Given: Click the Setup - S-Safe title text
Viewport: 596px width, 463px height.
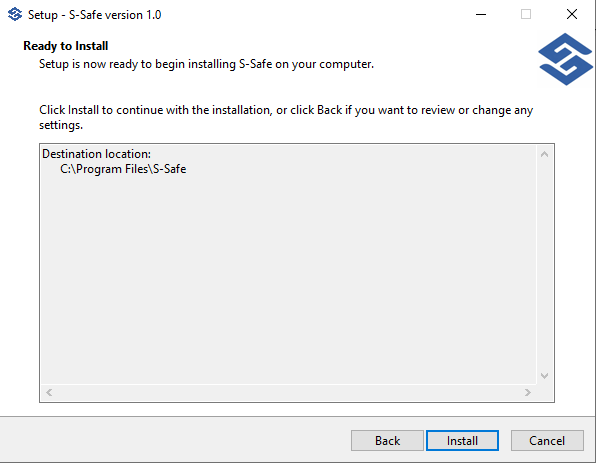Looking at the screenshot, I should 95,15.
